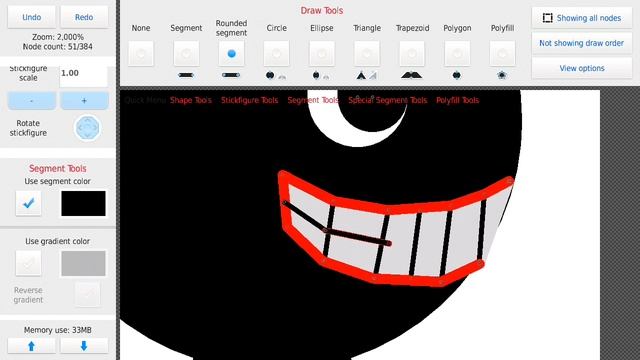Open Segment Tools quick menu
This screenshot has width=640, height=360.
(313, 100)
